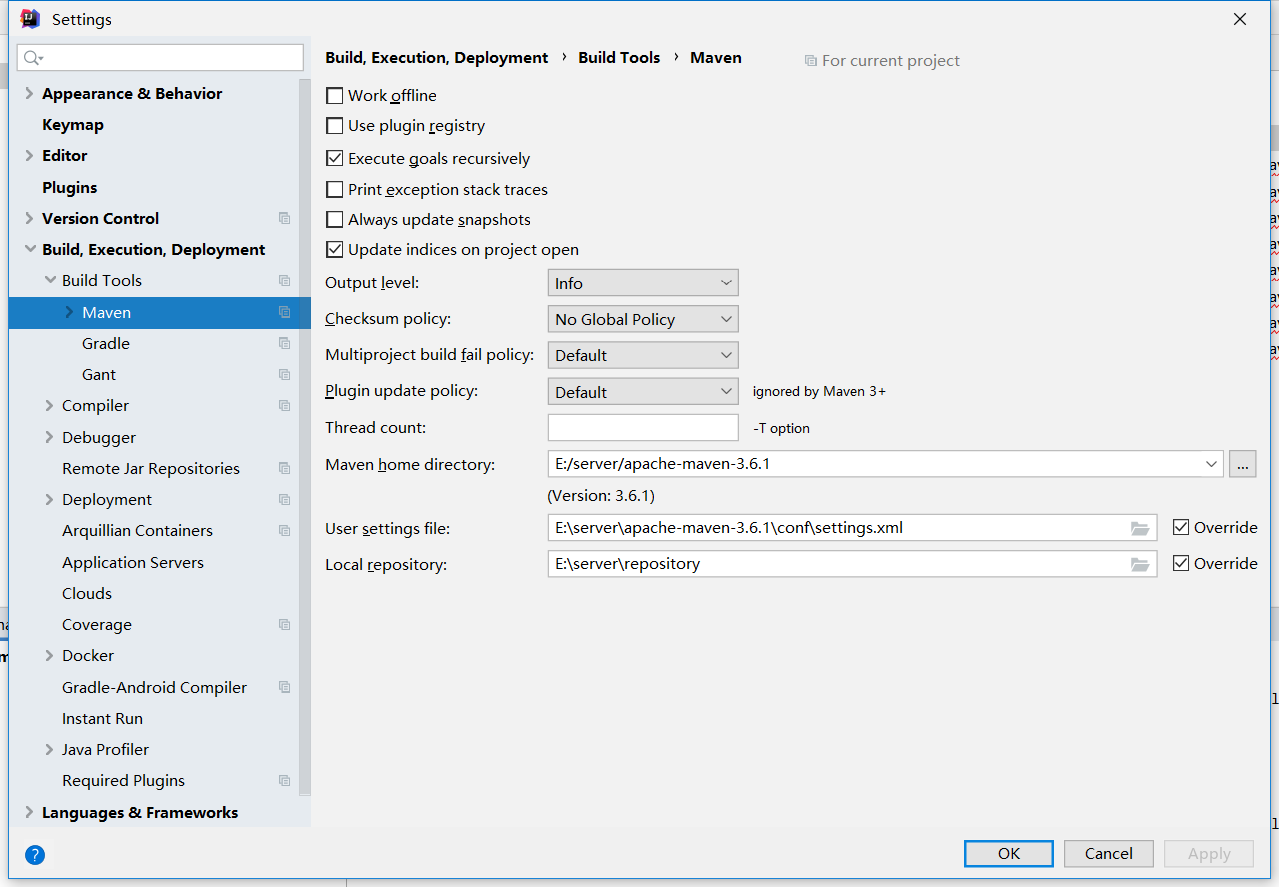Uncheck Execute goals recursively
The image size is (1279, 887).
coord(335,158)
